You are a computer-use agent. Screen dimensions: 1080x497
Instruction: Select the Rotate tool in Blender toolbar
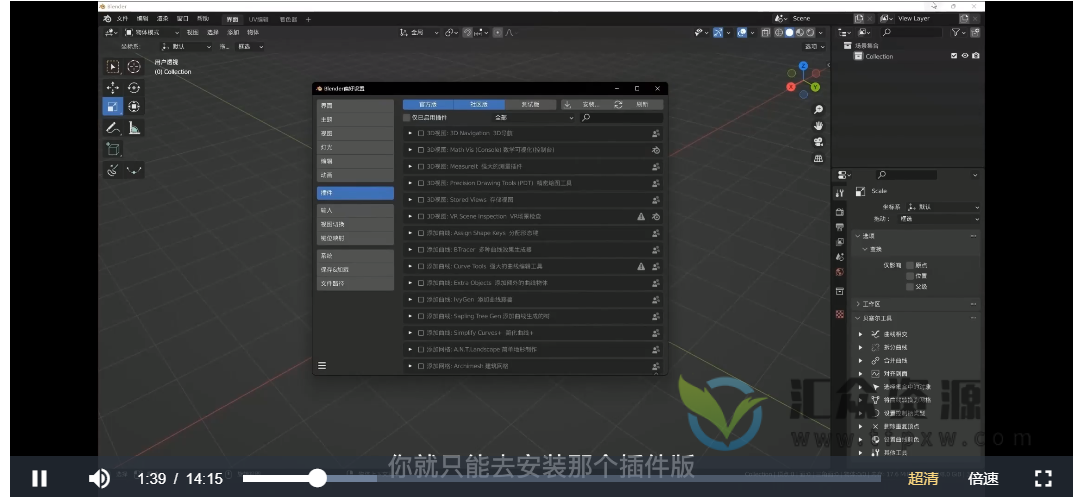(134, 87)
